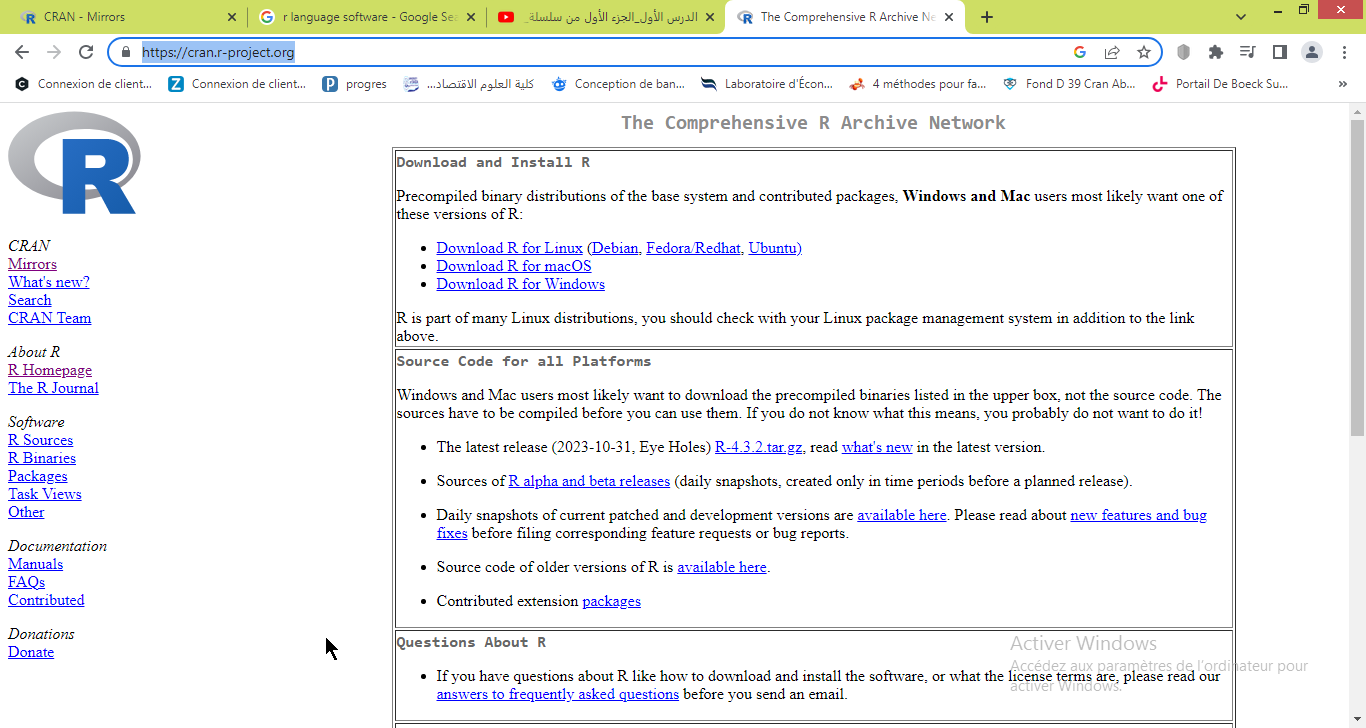Viewport: 1366px width, 728px height.
Task: Open the R-4.3.2.tar.gz source link
Action: click(759, 447)
